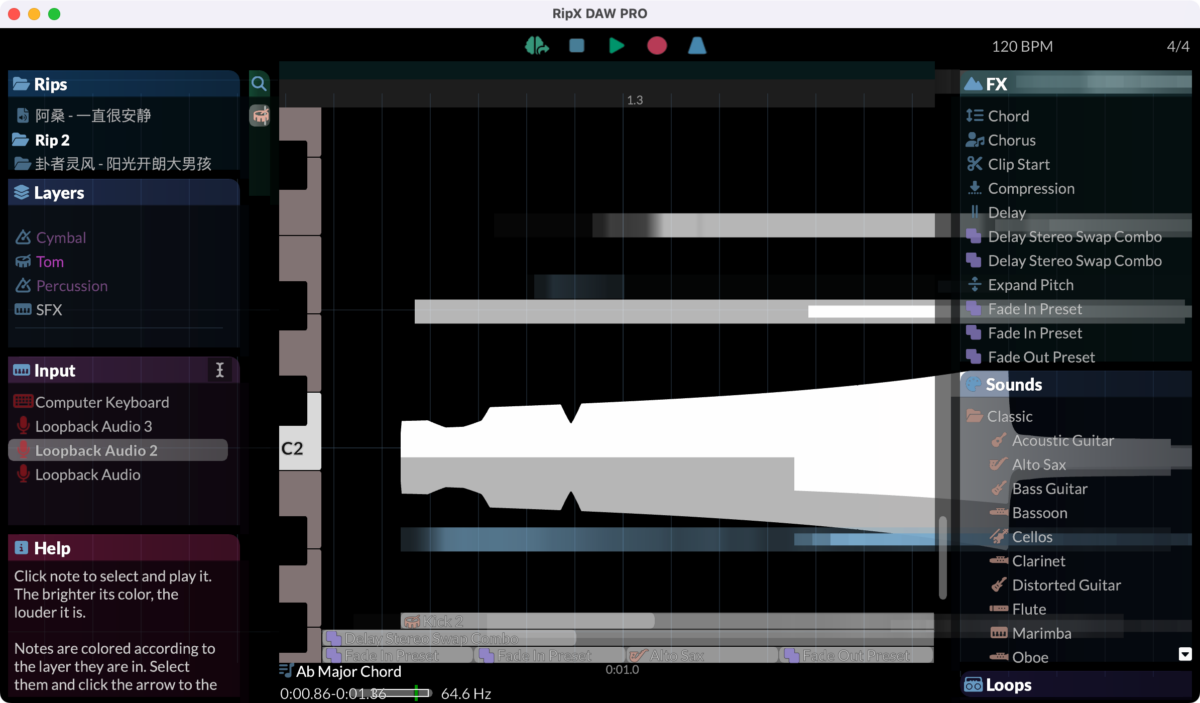Expand the Loops panel header

pyautogui.click(x=1078, y=685)
